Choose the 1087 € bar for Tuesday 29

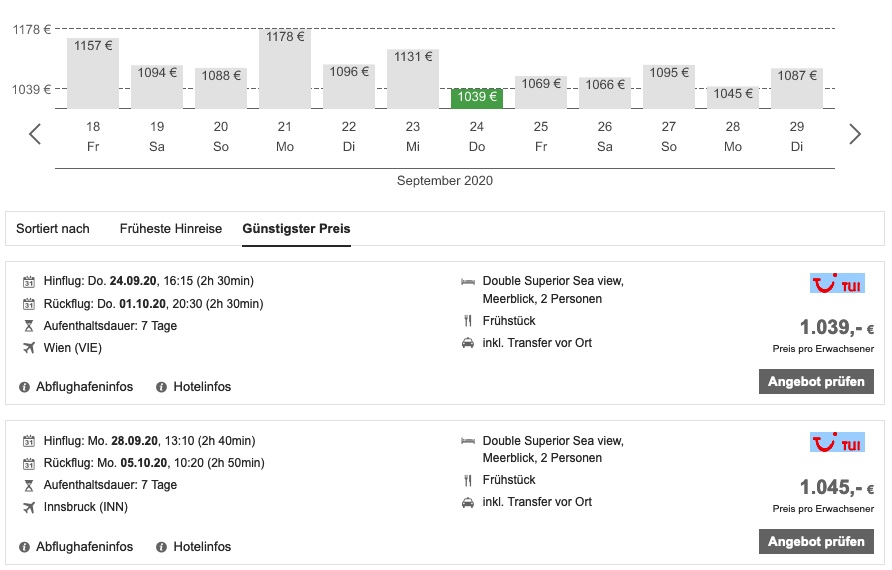(x=797, y=88)
